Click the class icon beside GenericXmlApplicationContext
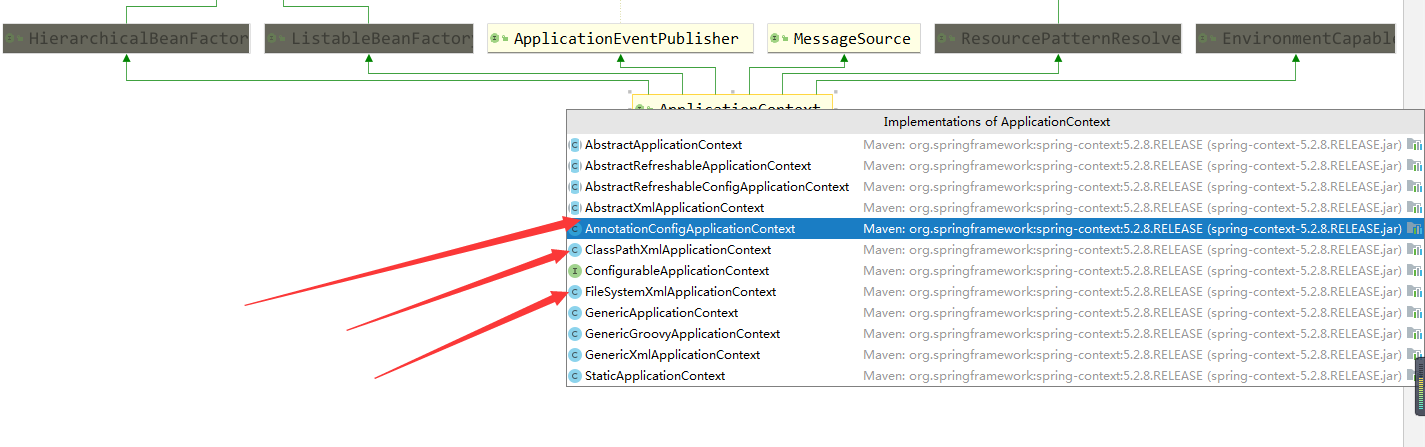 [575, 355]
